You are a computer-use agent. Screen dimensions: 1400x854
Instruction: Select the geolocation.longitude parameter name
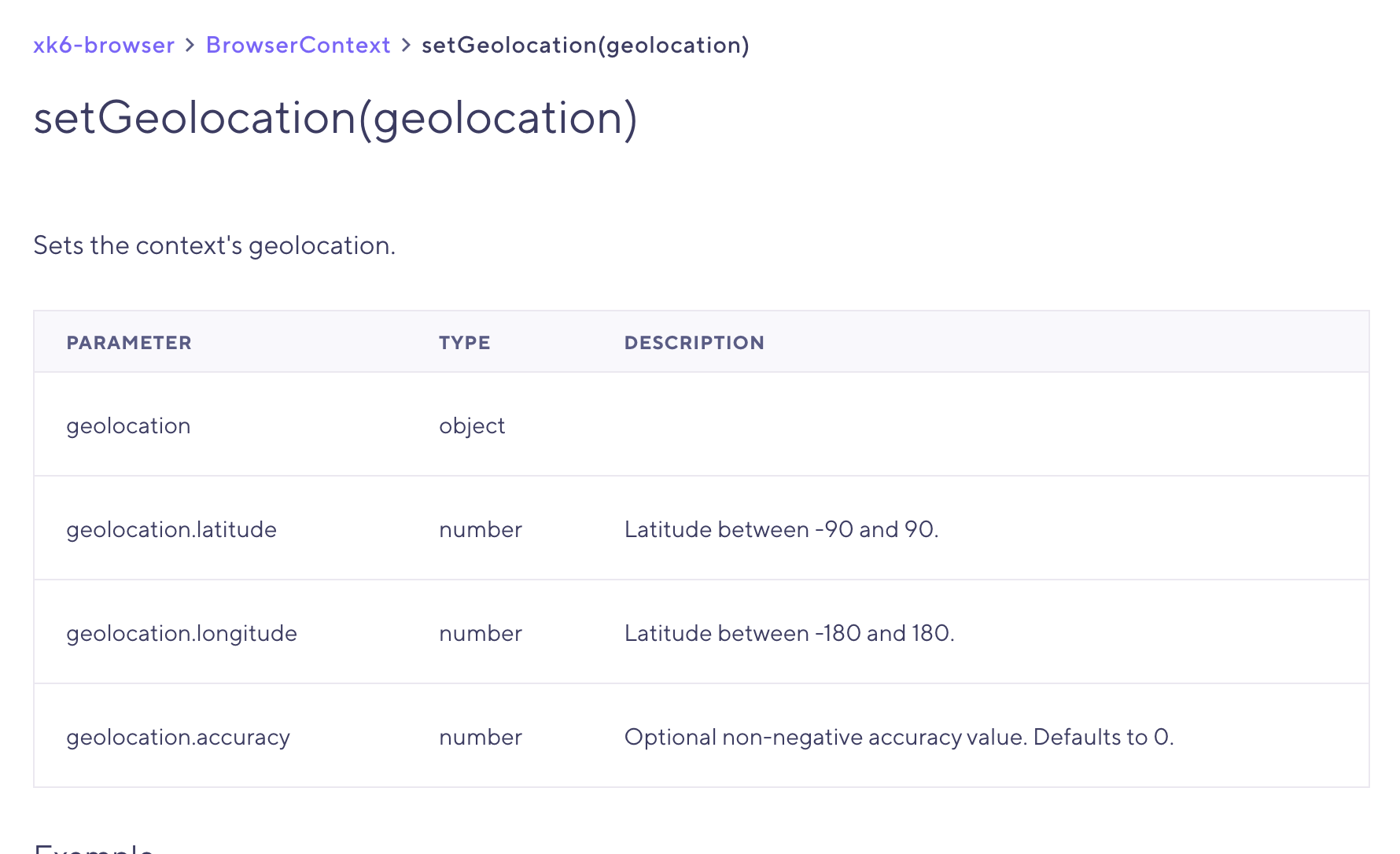click(x=182, y=632)
